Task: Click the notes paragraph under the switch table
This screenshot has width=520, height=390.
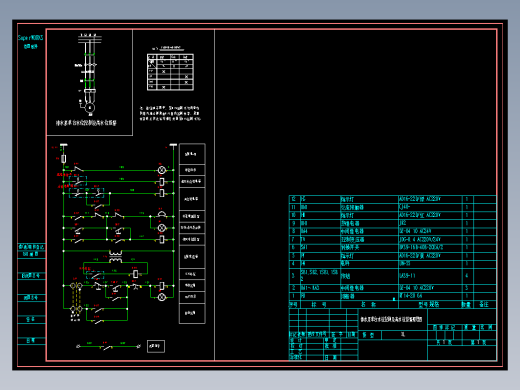Action: (x=170, y=113)
